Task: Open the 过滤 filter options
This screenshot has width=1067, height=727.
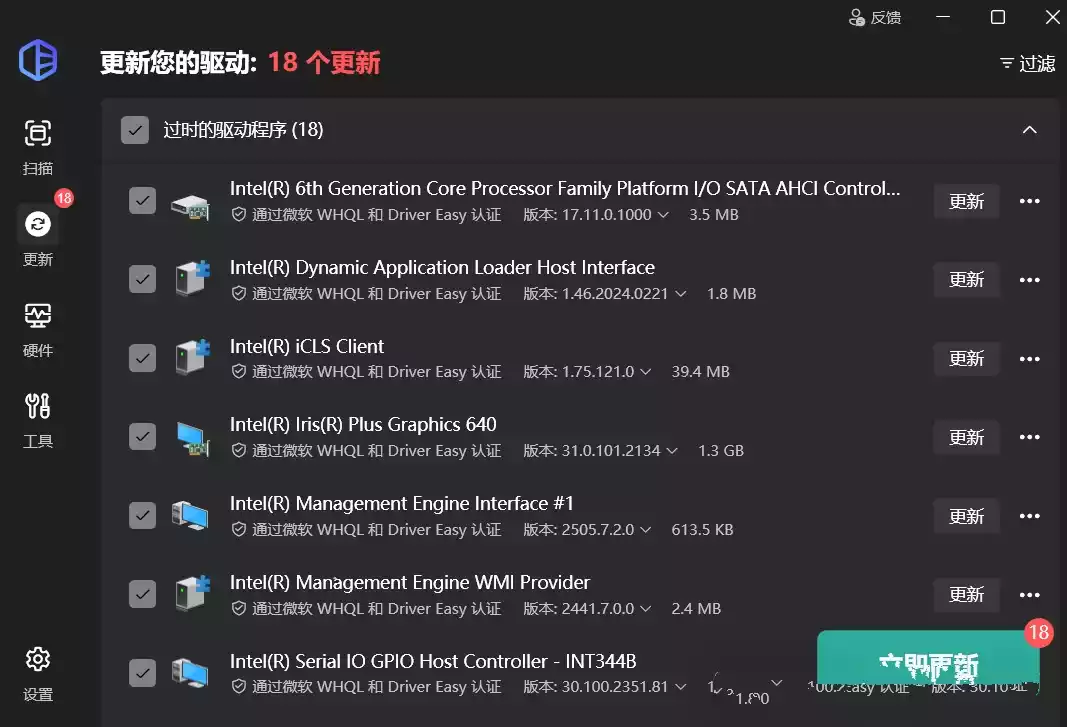Action: click(x=1026, y=63)
